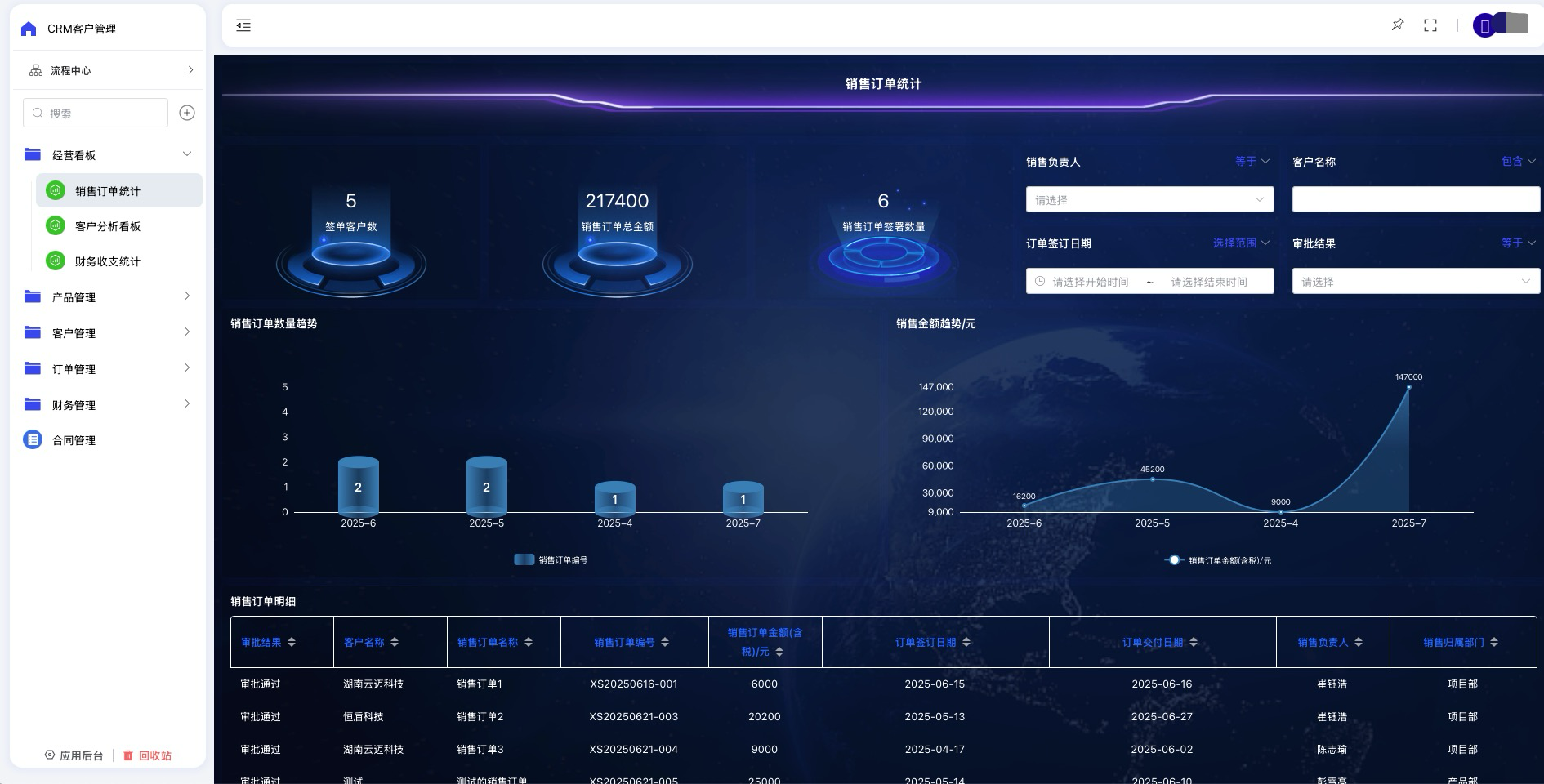Viewport: 1544px width, 784px height.
Task: Click 请选择开始时间 date field
Action: pos(1091,282)
